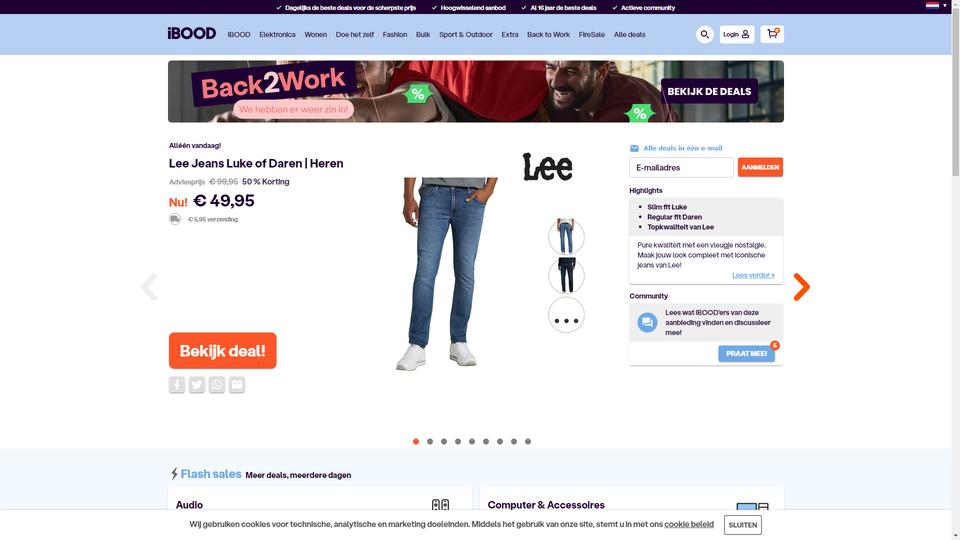Focus the E-mailadres input field
The image size is (960, 540).
coord(681,167)
